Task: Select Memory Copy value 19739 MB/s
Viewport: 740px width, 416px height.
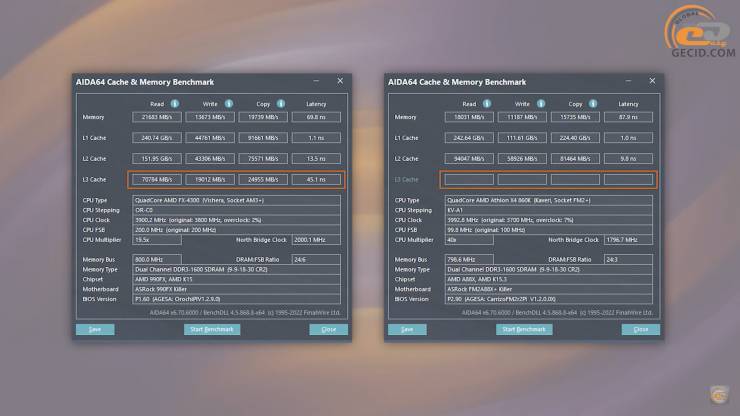Action: point(263,117)
